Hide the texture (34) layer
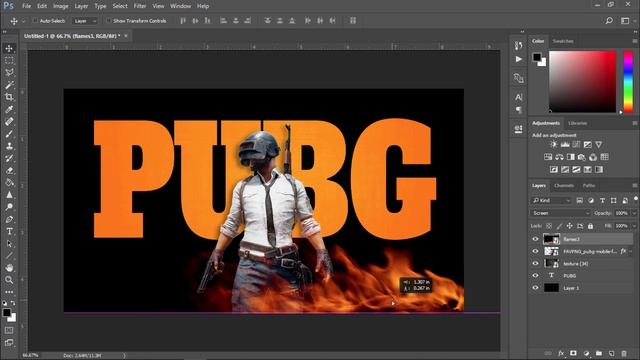640x360 pixels. pos(535,264)
